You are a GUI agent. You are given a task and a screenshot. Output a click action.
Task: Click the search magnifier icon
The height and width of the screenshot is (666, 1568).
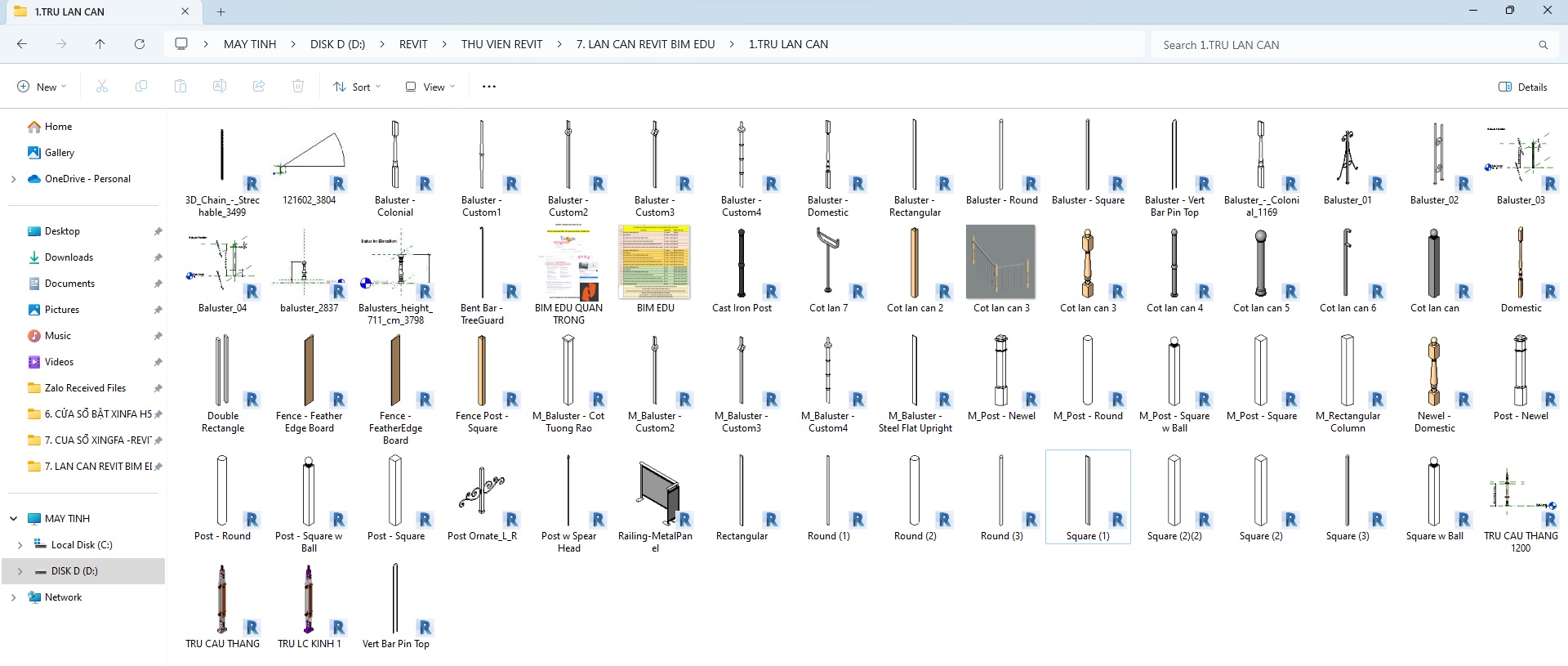(x=1543, y=45)
